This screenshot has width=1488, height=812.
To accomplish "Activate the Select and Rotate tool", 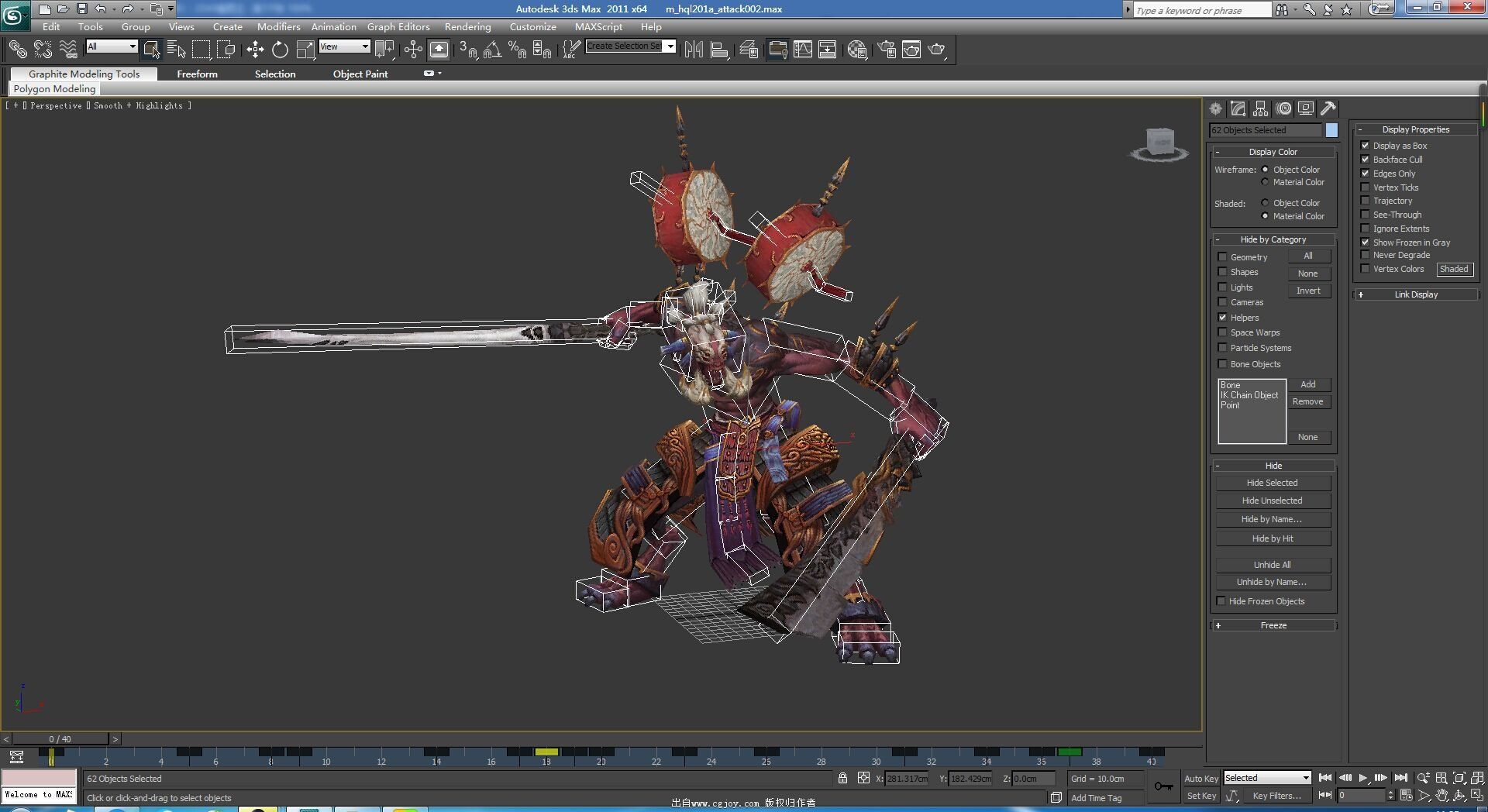I will tap(280, 50).
